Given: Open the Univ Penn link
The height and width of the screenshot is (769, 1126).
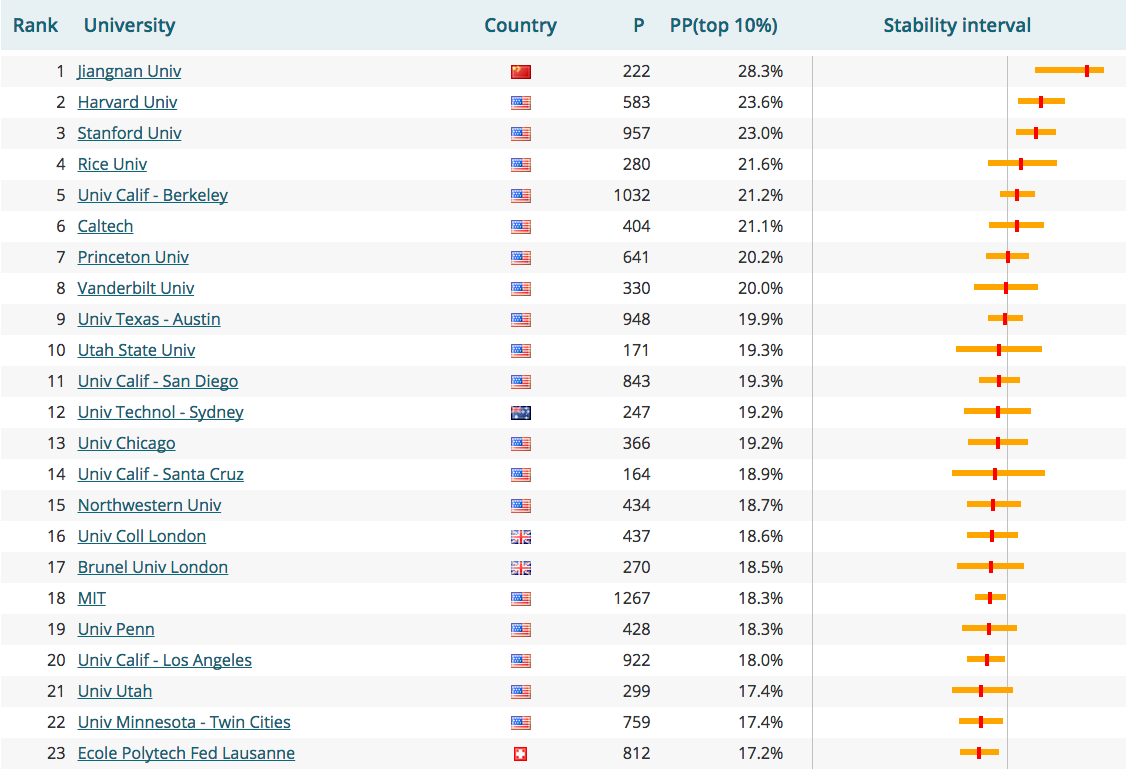Looking at the screenshot, I should pyautogui.click(x=116, y=629).
